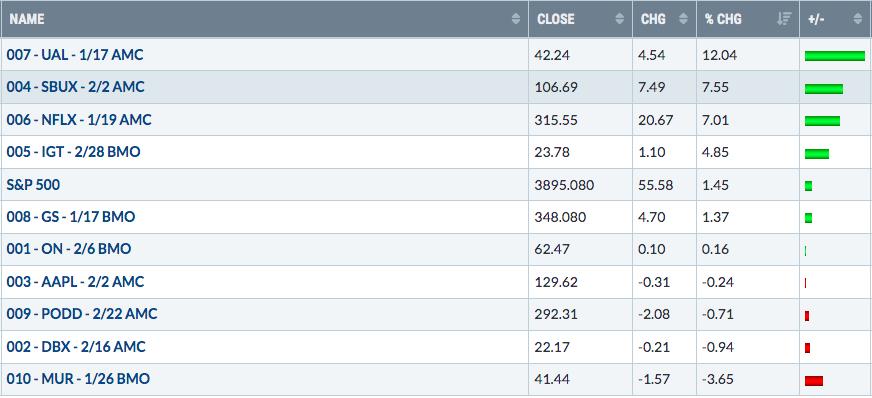Image resolution: width=872 pixels, height=398 pixels.
Task: Open the 007 - UAL - 1/17 AMC link
Action: (75, 55)
